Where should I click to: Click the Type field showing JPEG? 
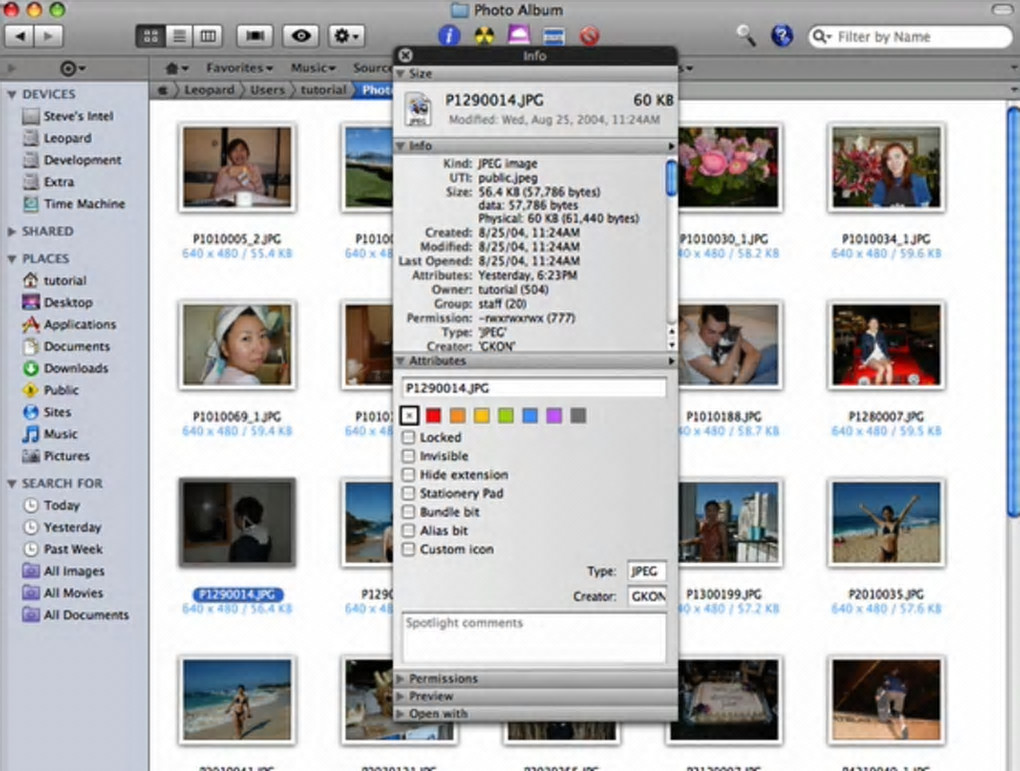(647, 571)
